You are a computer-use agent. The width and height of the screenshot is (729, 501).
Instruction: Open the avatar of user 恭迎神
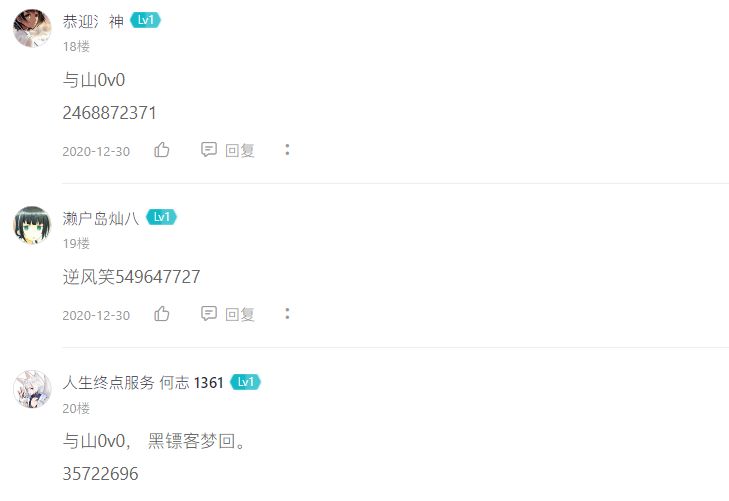point(32,28)
